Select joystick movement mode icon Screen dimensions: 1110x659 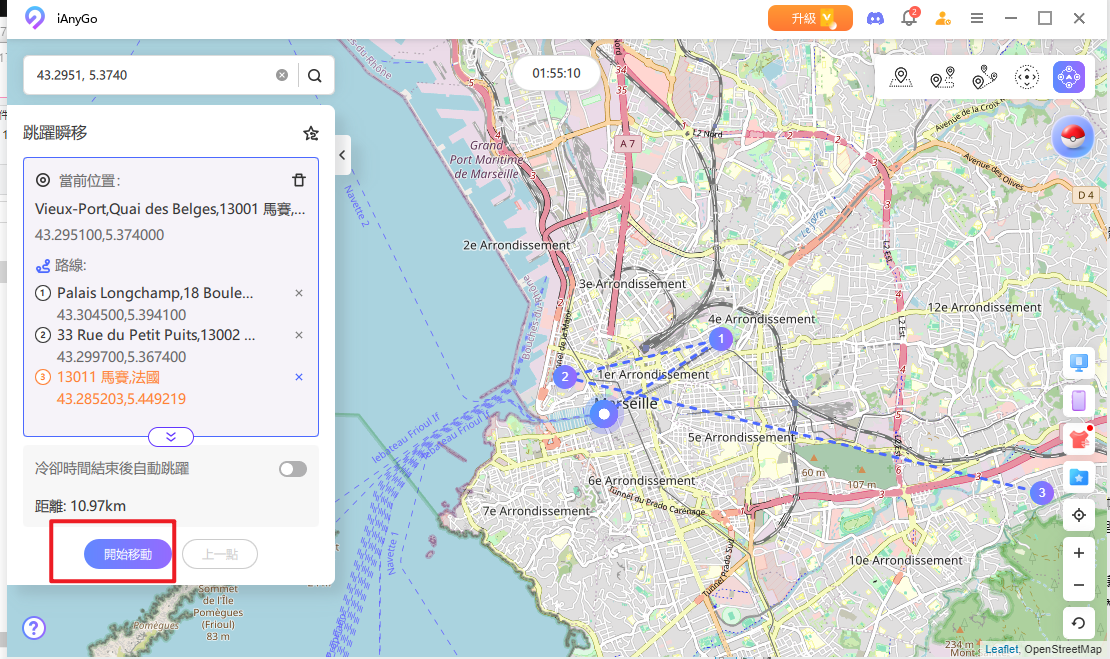1026,77
